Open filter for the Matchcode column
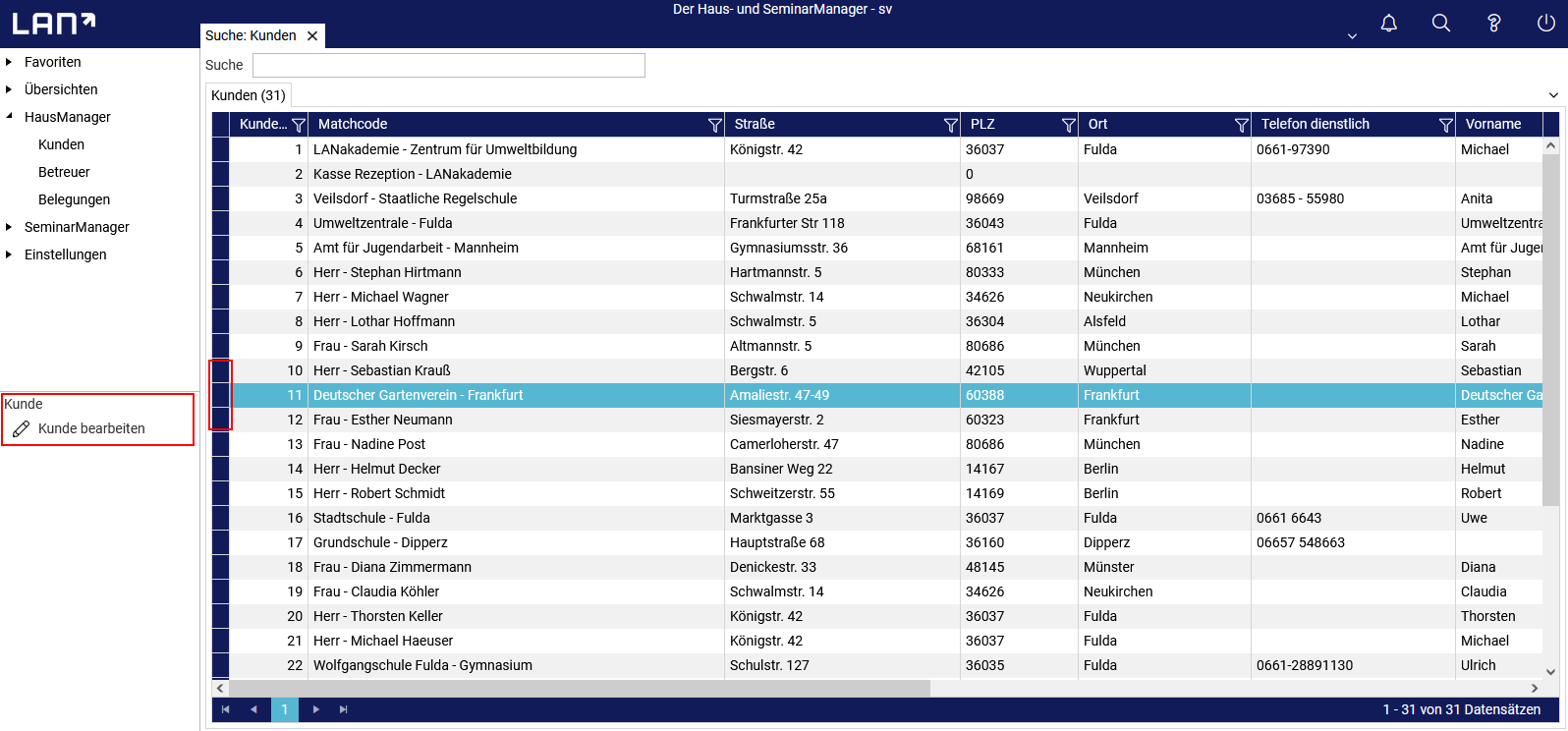The height and width of the screenshot is (731, 1568). pyautogui.click(x=714, y=125)
